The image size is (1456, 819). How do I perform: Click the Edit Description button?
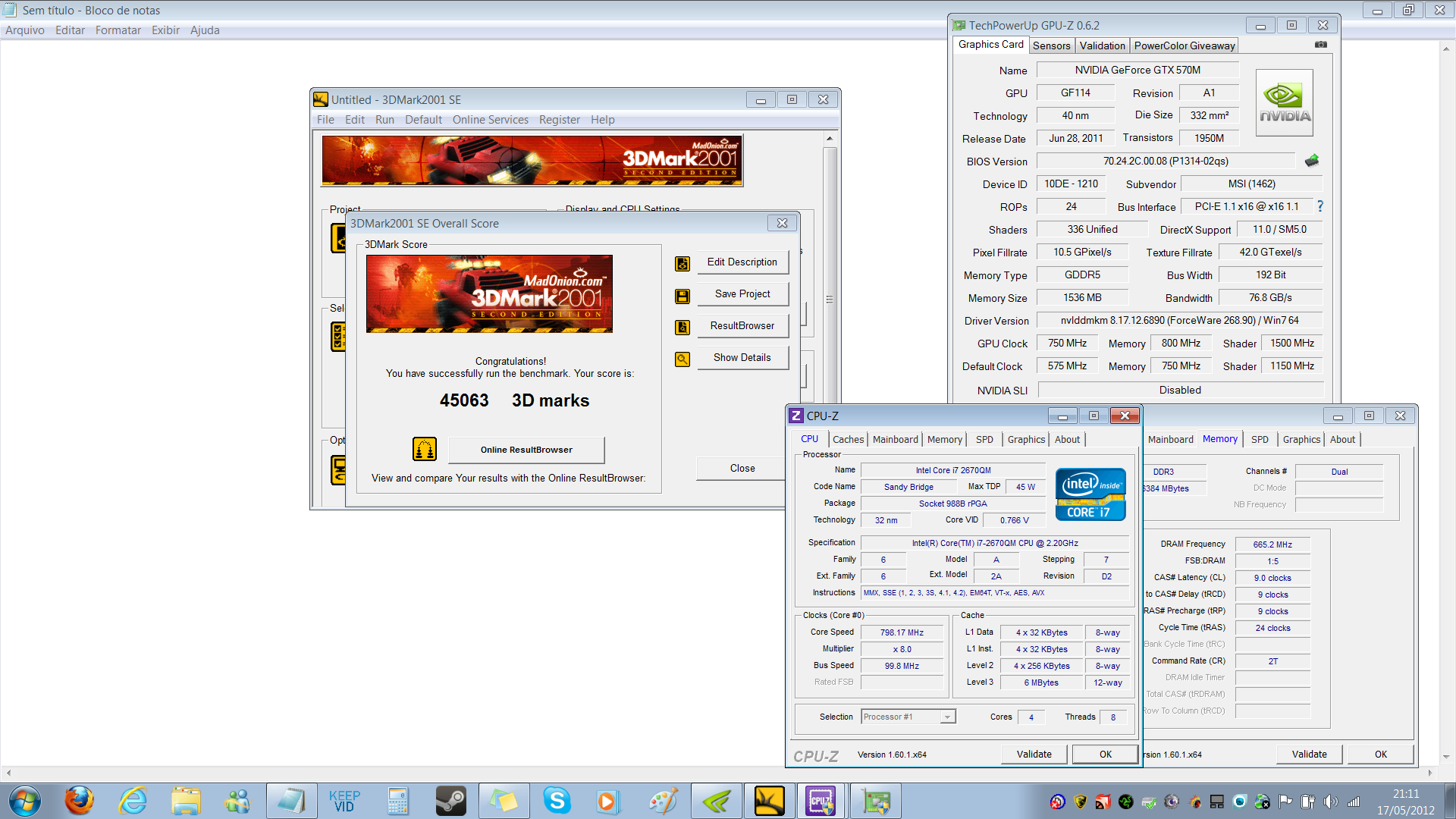click(742, 262)
